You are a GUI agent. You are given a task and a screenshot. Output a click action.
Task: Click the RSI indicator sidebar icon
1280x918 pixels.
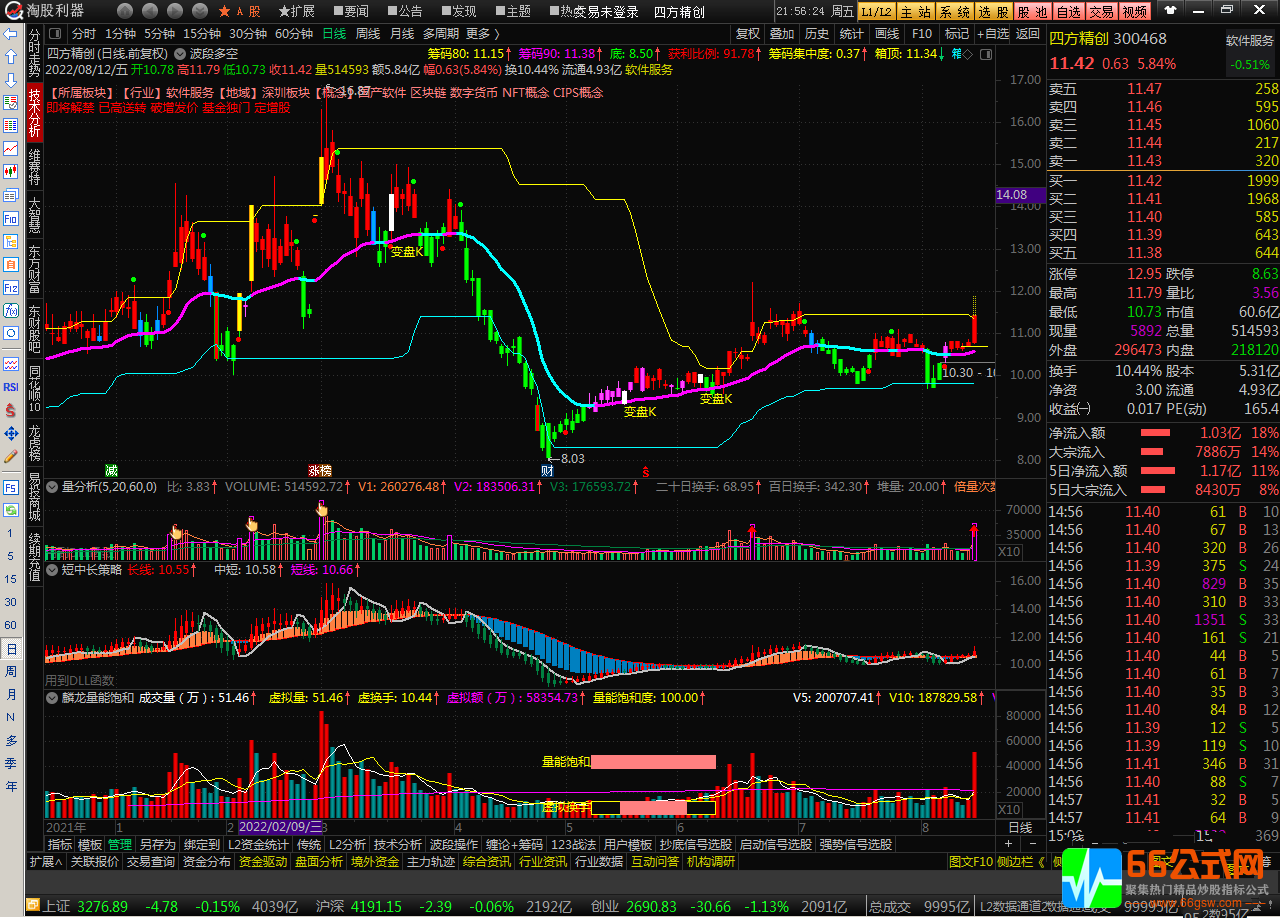[x=11, y=387]
